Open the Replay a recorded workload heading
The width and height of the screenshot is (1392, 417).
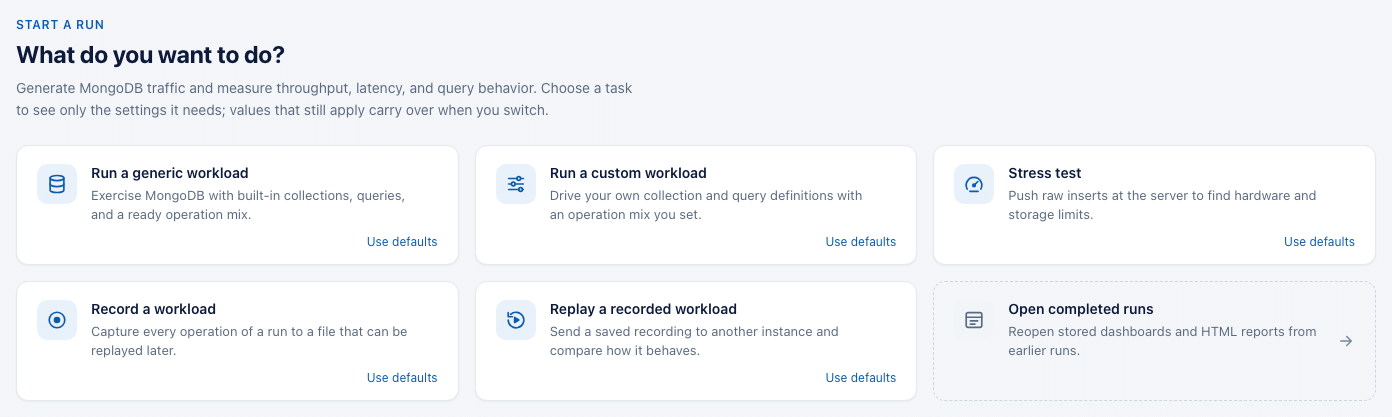643,309
